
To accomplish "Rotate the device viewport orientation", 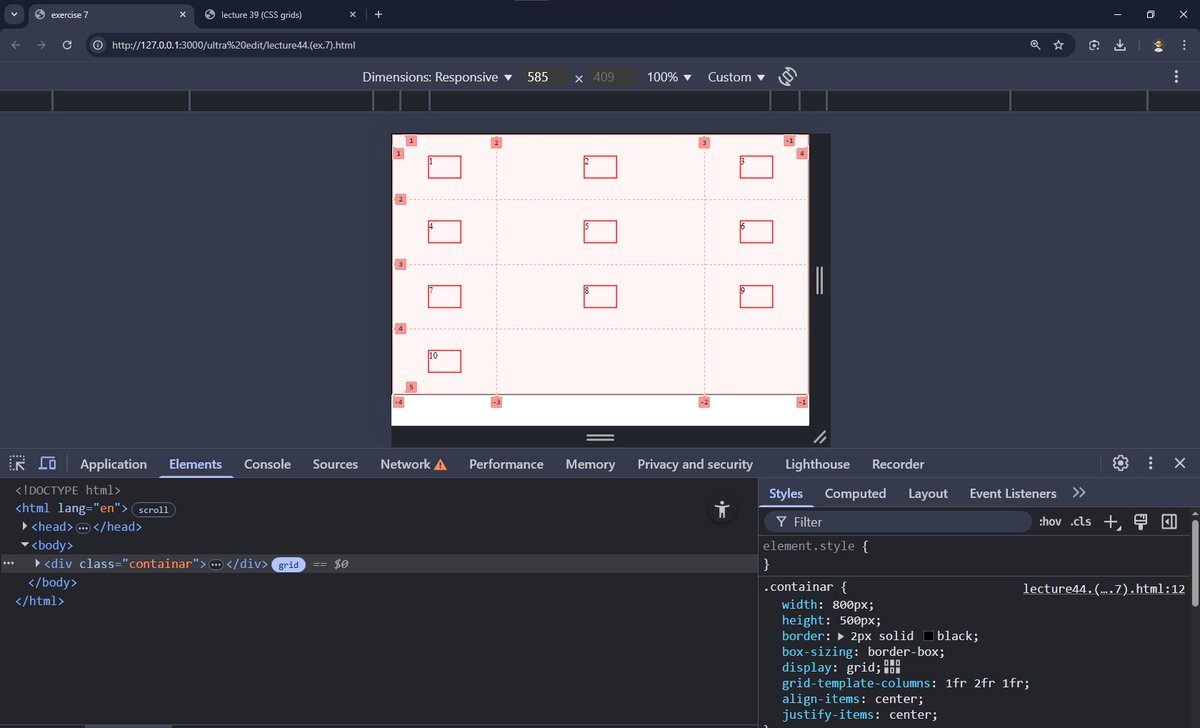I will click(x=787, y=77).
